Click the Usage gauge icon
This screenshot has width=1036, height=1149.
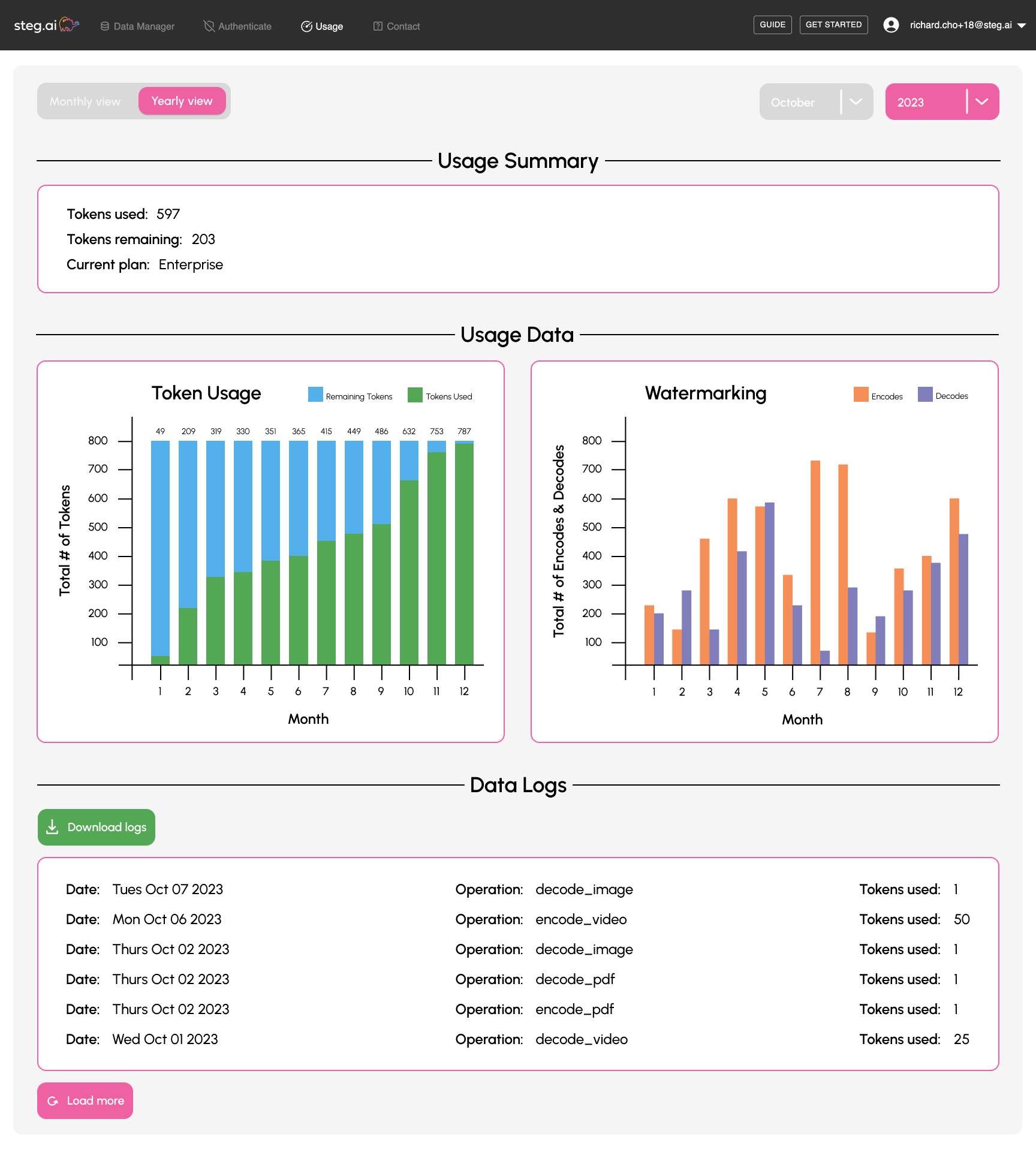click(306, 26)
